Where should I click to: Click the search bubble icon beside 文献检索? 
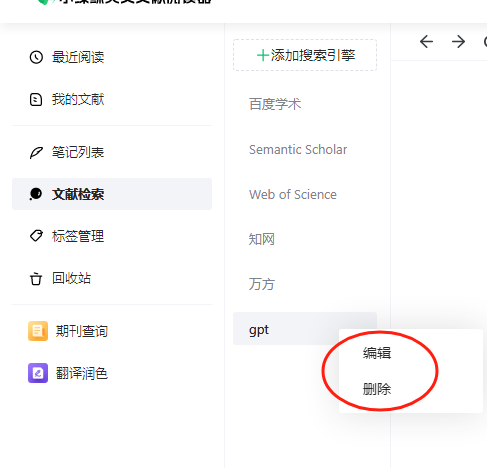pyautogui.click(x=36, y=194)
